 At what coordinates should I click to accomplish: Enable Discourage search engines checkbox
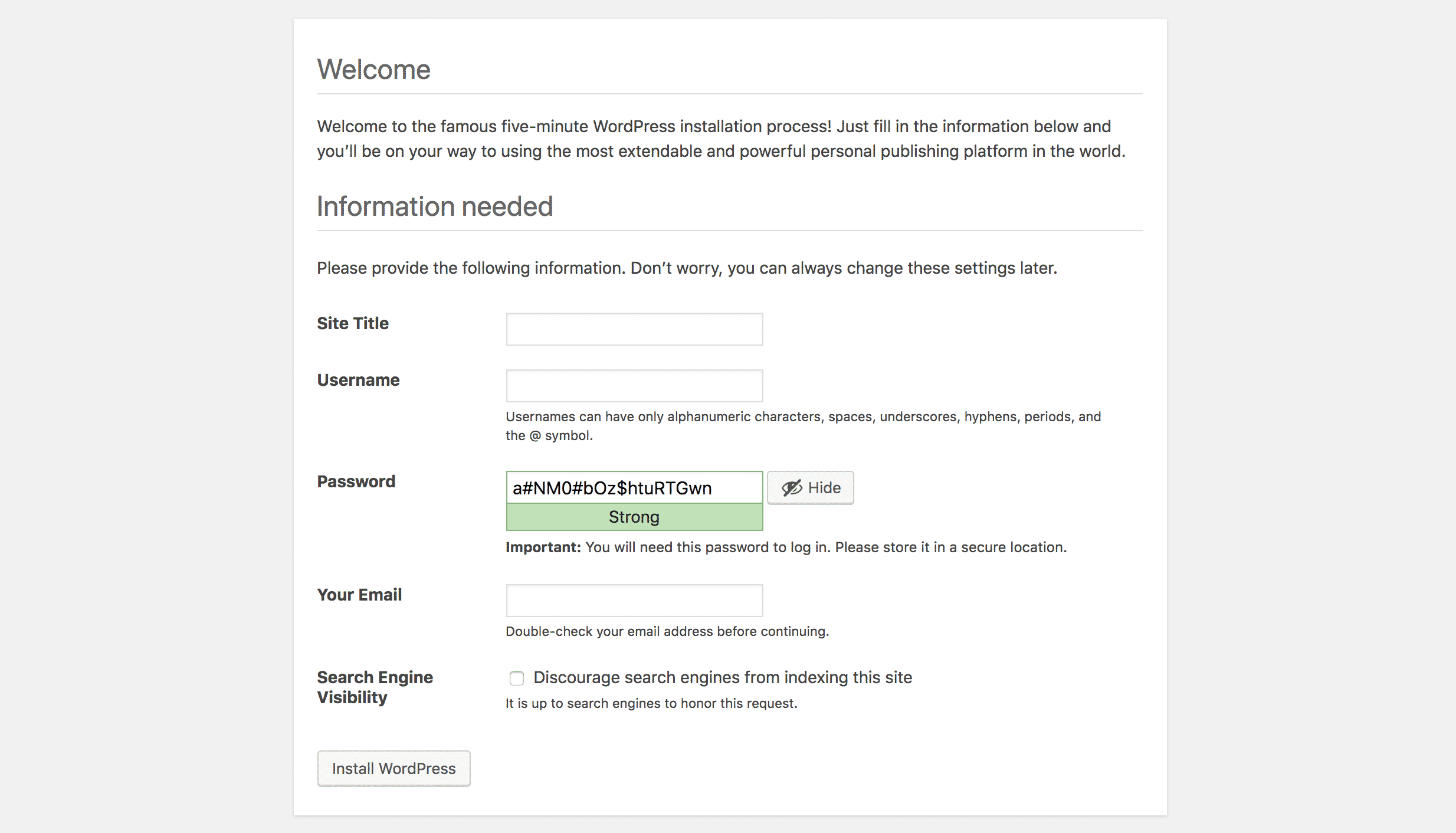tap(517, 678)
